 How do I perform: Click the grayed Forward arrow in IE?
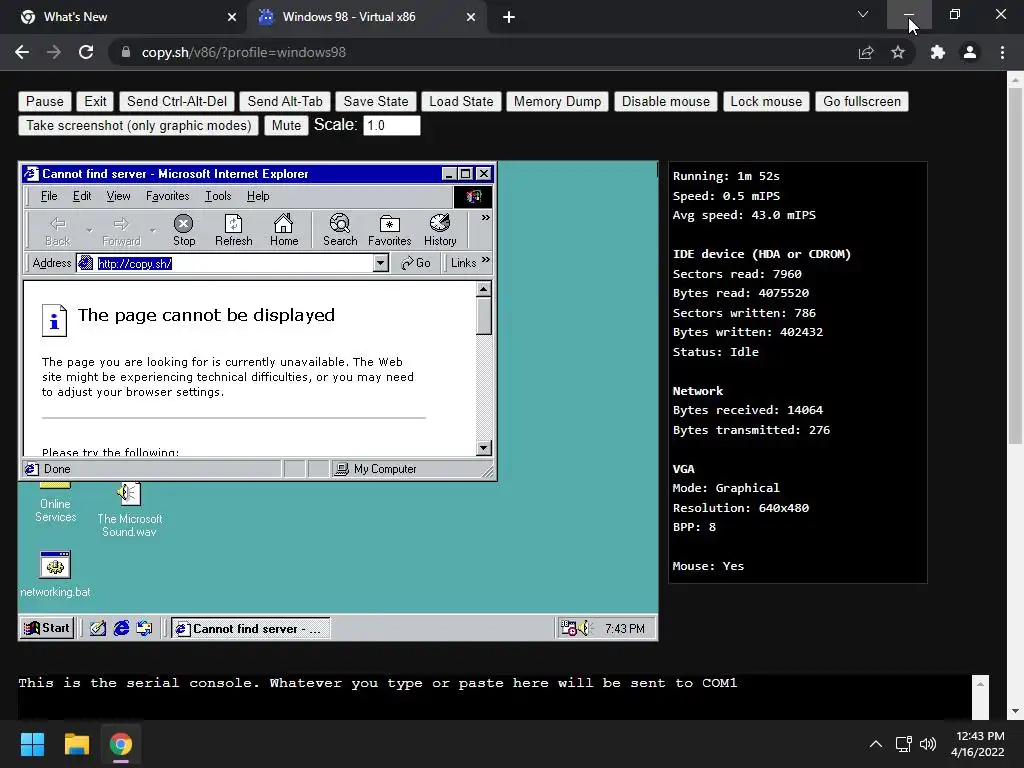(121, 230)
